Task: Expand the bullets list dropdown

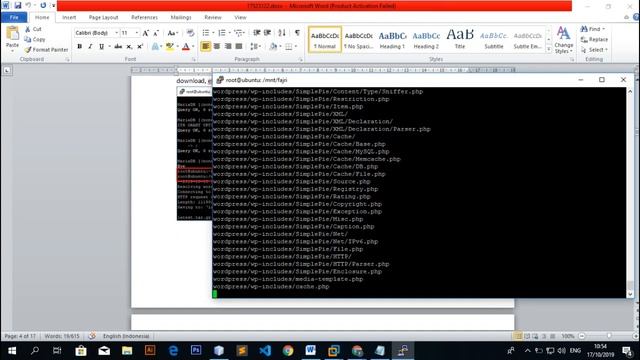Action: click(x=213, y=33)
